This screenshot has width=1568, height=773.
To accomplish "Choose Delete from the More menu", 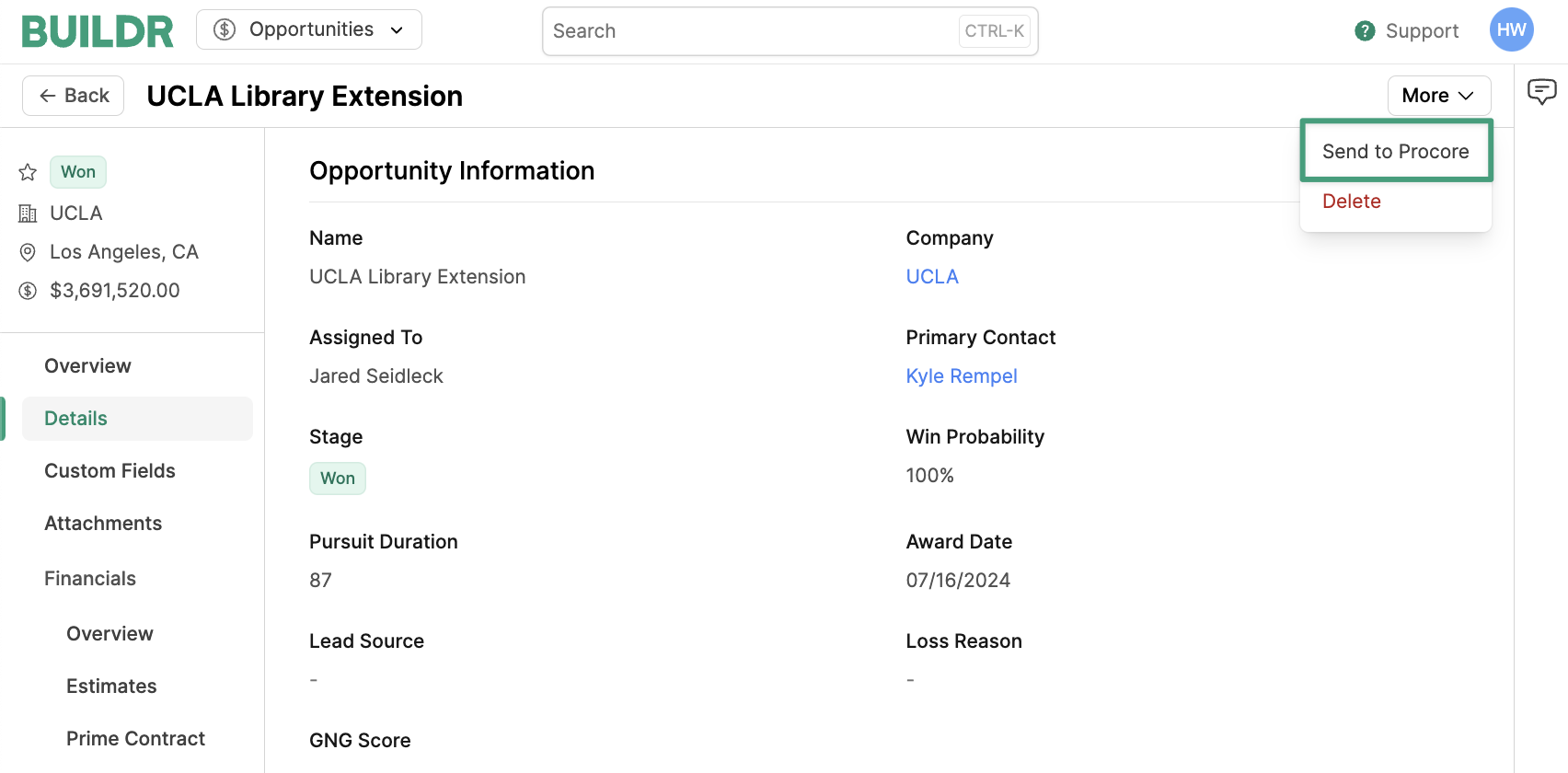I will (1352, 202).
